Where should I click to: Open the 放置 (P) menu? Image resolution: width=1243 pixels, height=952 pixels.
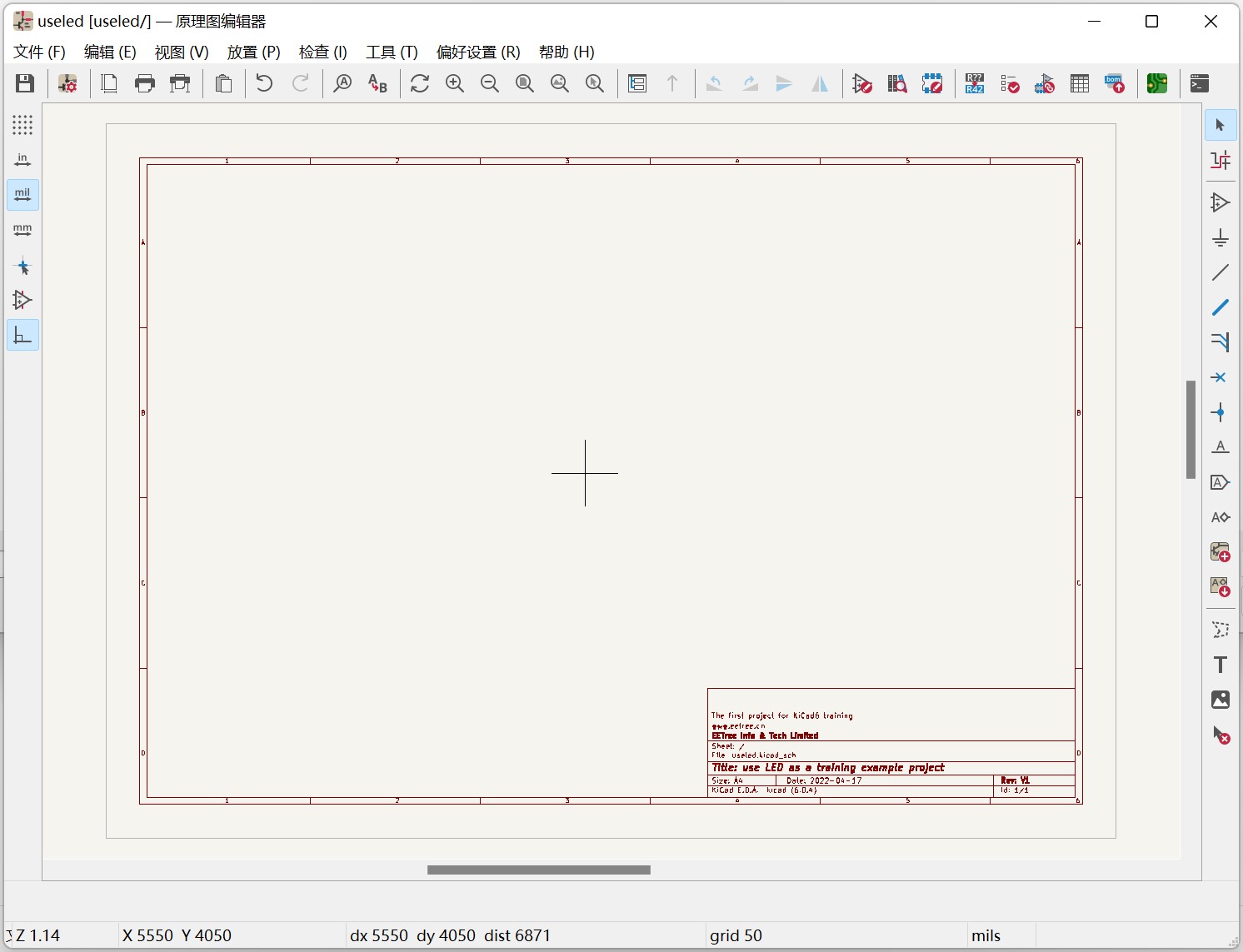(x=253, y=52)
